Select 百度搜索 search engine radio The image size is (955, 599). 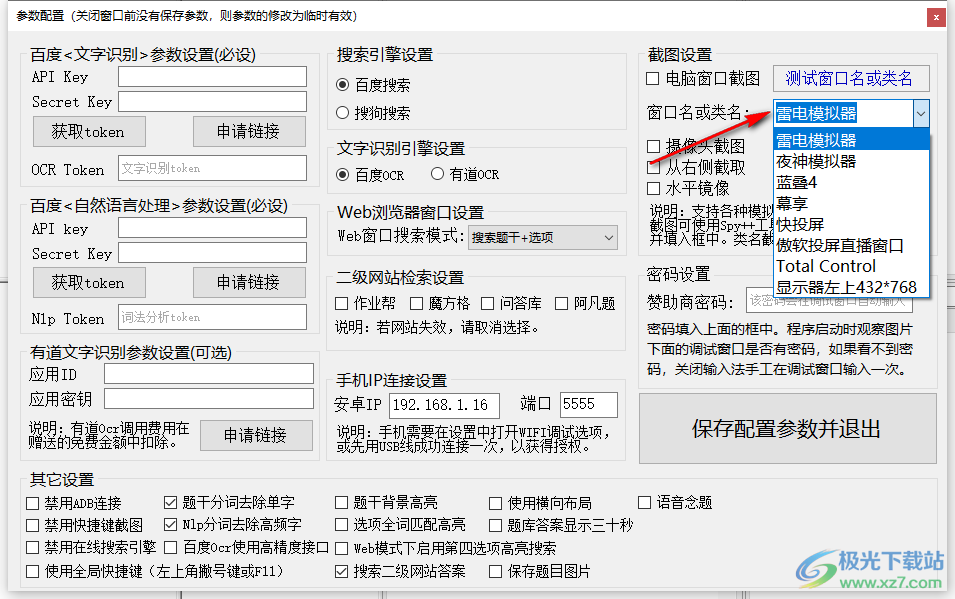tap(343, 85)
